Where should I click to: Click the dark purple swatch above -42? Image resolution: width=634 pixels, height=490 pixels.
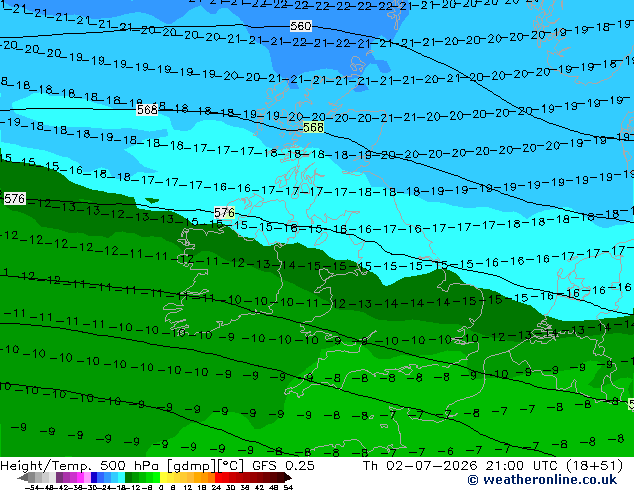[59, 477]
